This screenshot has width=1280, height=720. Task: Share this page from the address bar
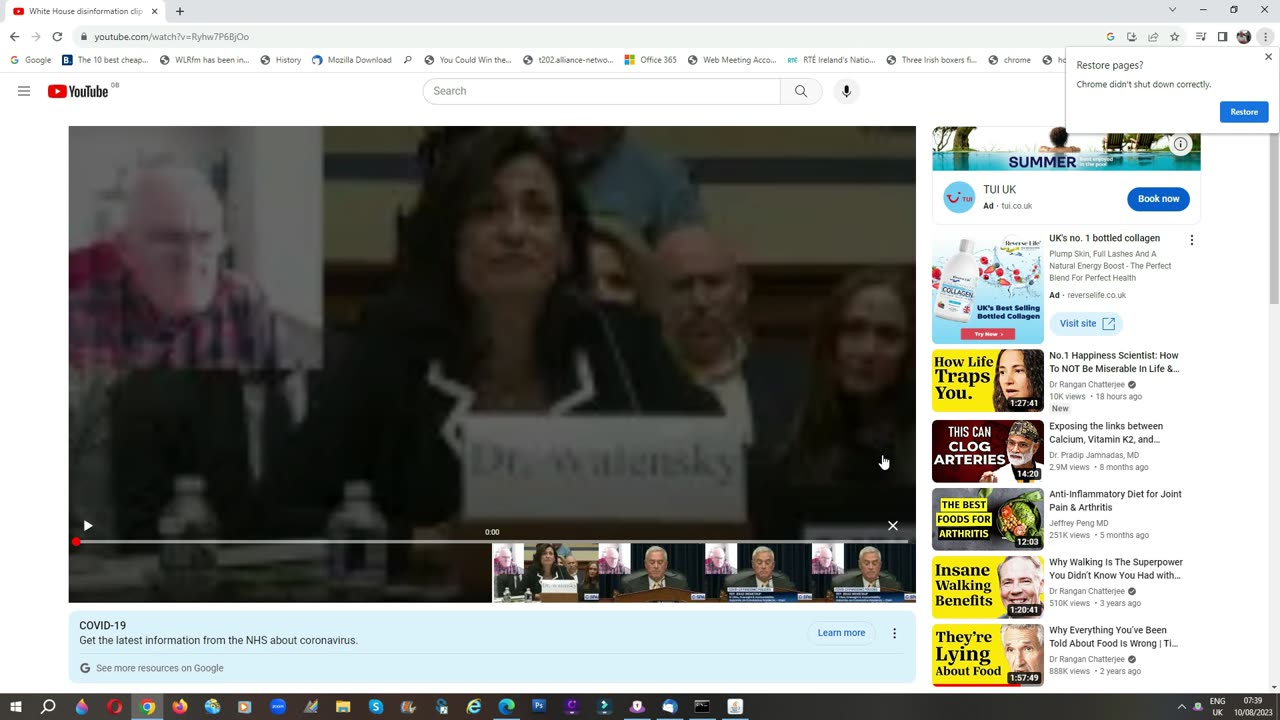click(1153, 37)
